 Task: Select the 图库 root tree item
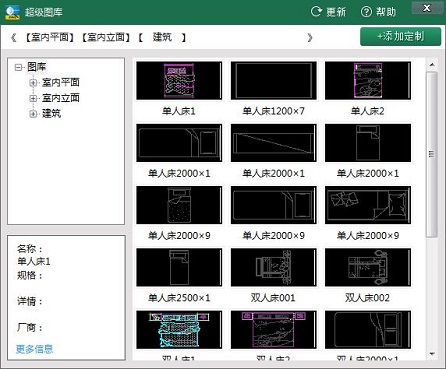point(36,67)
